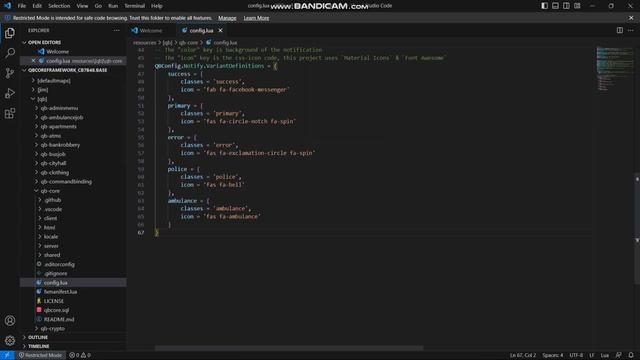Open the Go menu
This screenshot has height=360, width=640.
(98, 6)
